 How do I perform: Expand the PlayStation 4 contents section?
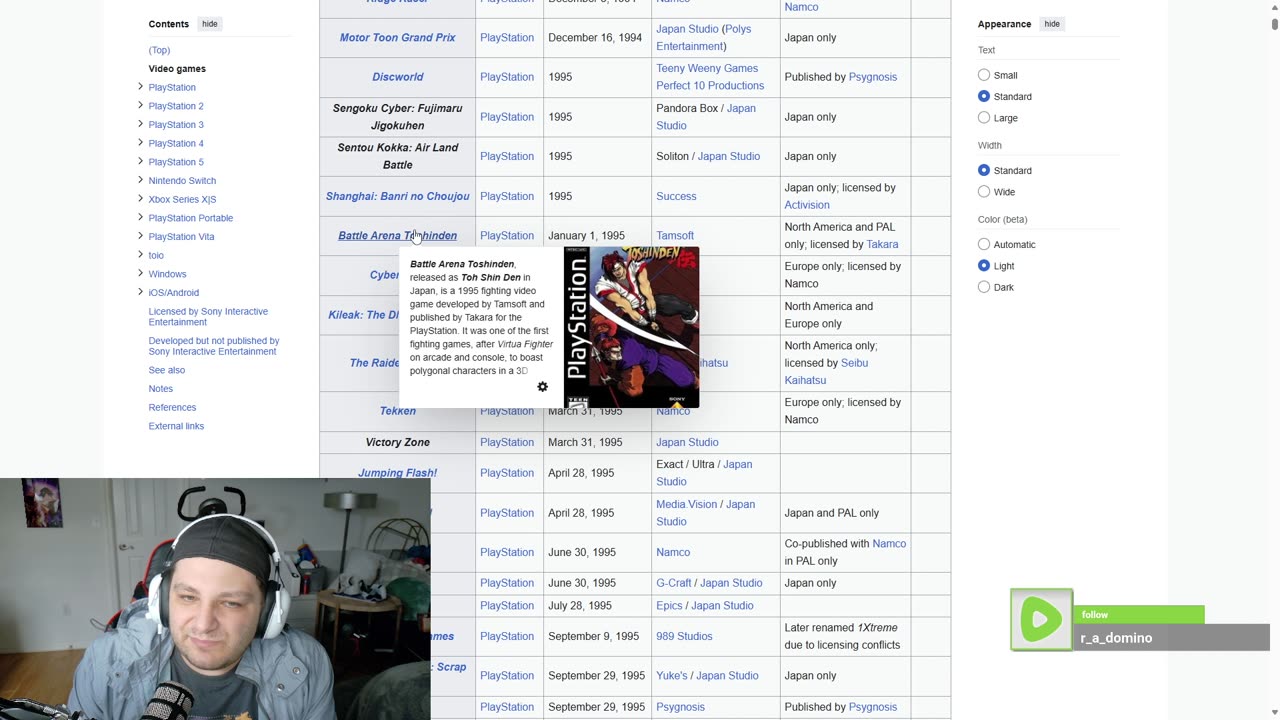140,143
